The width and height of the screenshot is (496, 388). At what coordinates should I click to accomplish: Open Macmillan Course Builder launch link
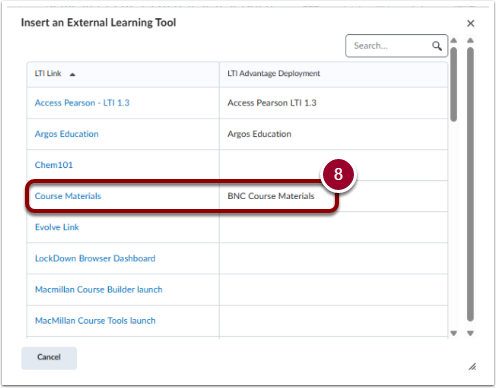pyautogui.click(x=99, y=289)
